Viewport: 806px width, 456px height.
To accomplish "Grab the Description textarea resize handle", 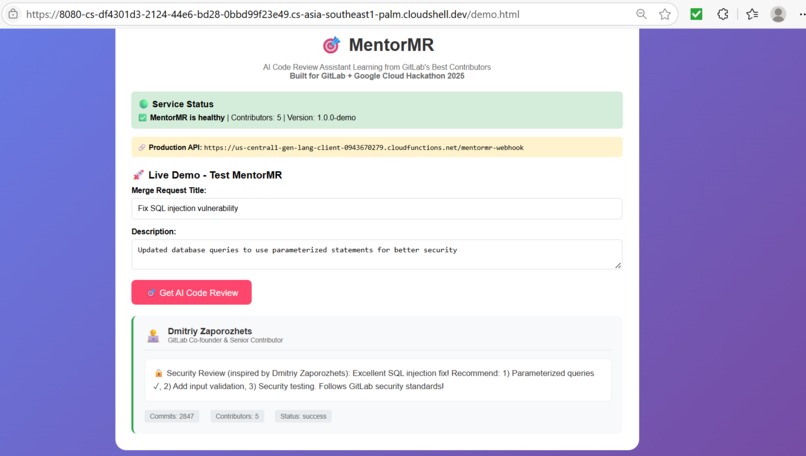I will pyautogui.click(x=618, y=265).
